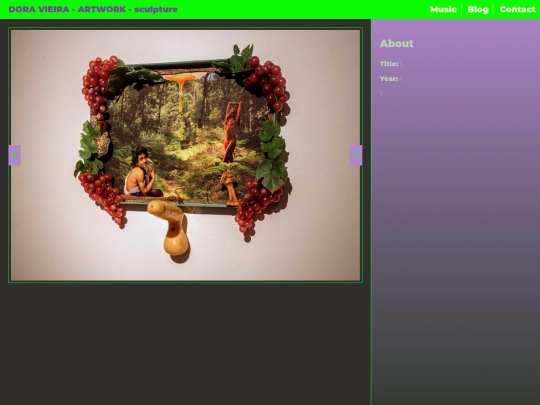Open the Blog page
The image size is (540, 405).
click(478, 9)
